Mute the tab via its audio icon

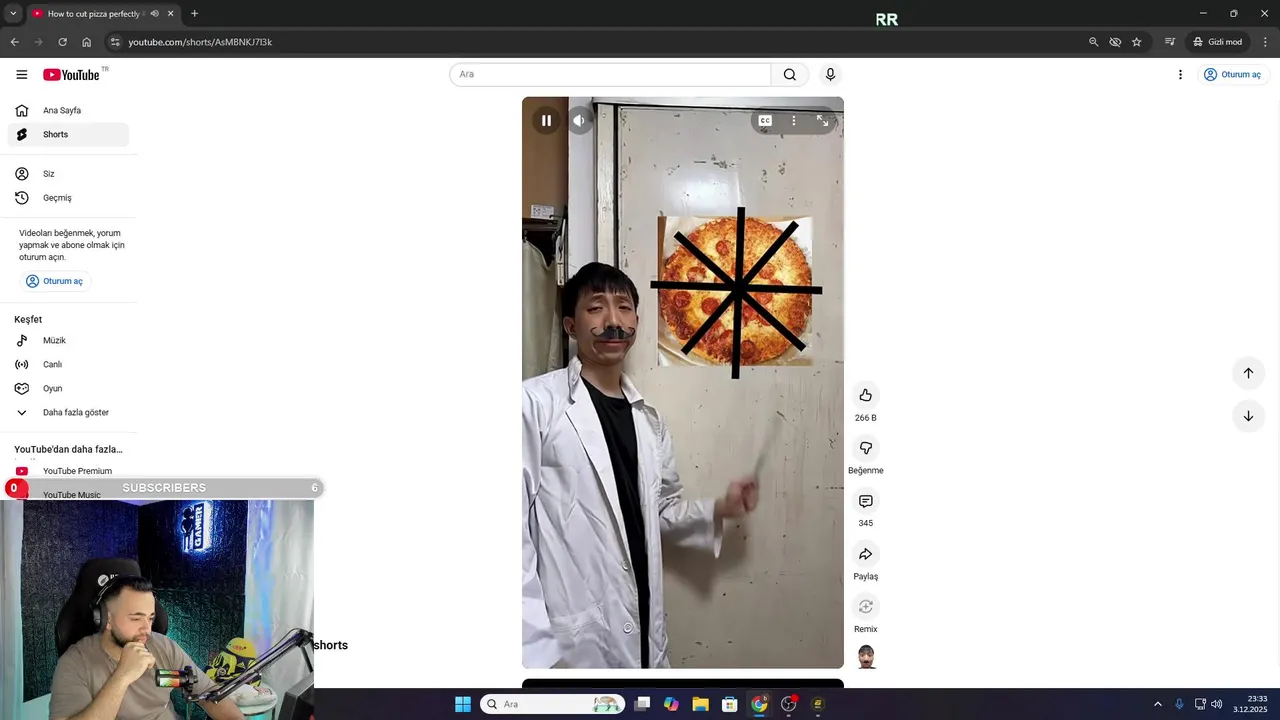tap(154, 14)
